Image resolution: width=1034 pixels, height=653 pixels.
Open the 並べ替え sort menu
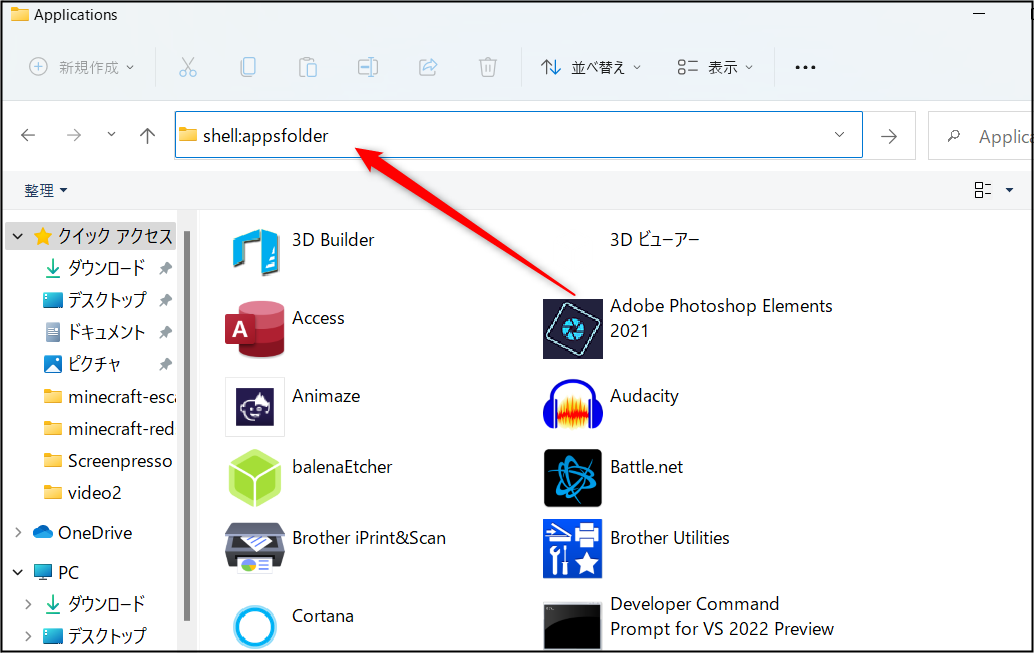pos(591,67)
